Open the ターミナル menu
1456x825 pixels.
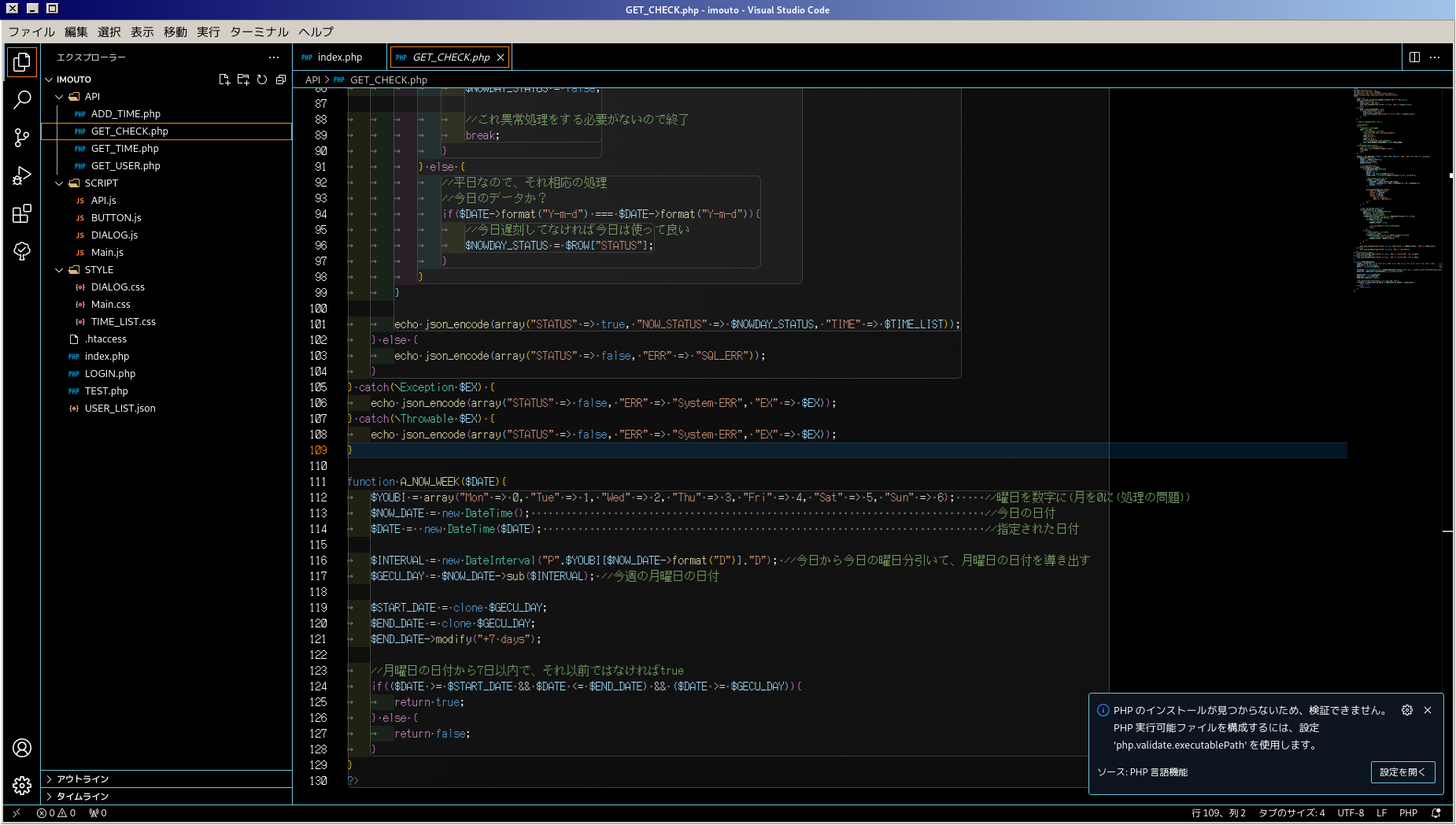coord(259,31)
